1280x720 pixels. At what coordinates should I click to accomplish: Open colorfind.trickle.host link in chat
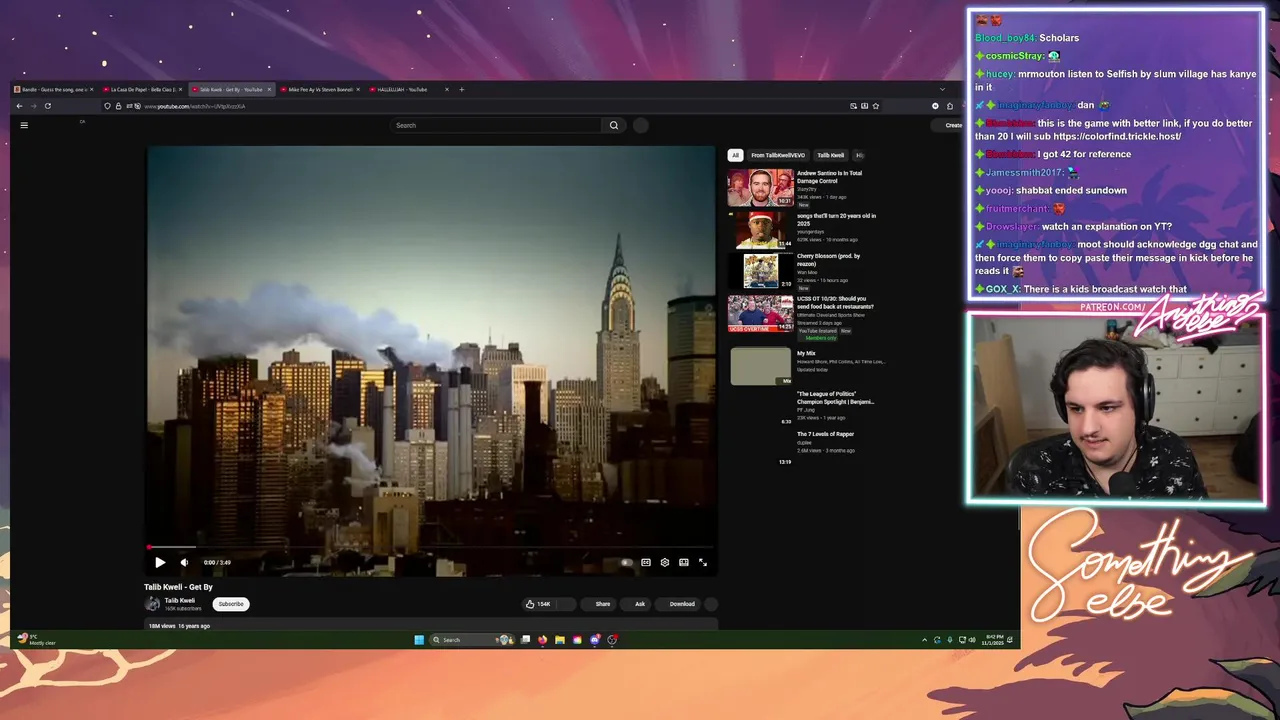click(1115, 136)
